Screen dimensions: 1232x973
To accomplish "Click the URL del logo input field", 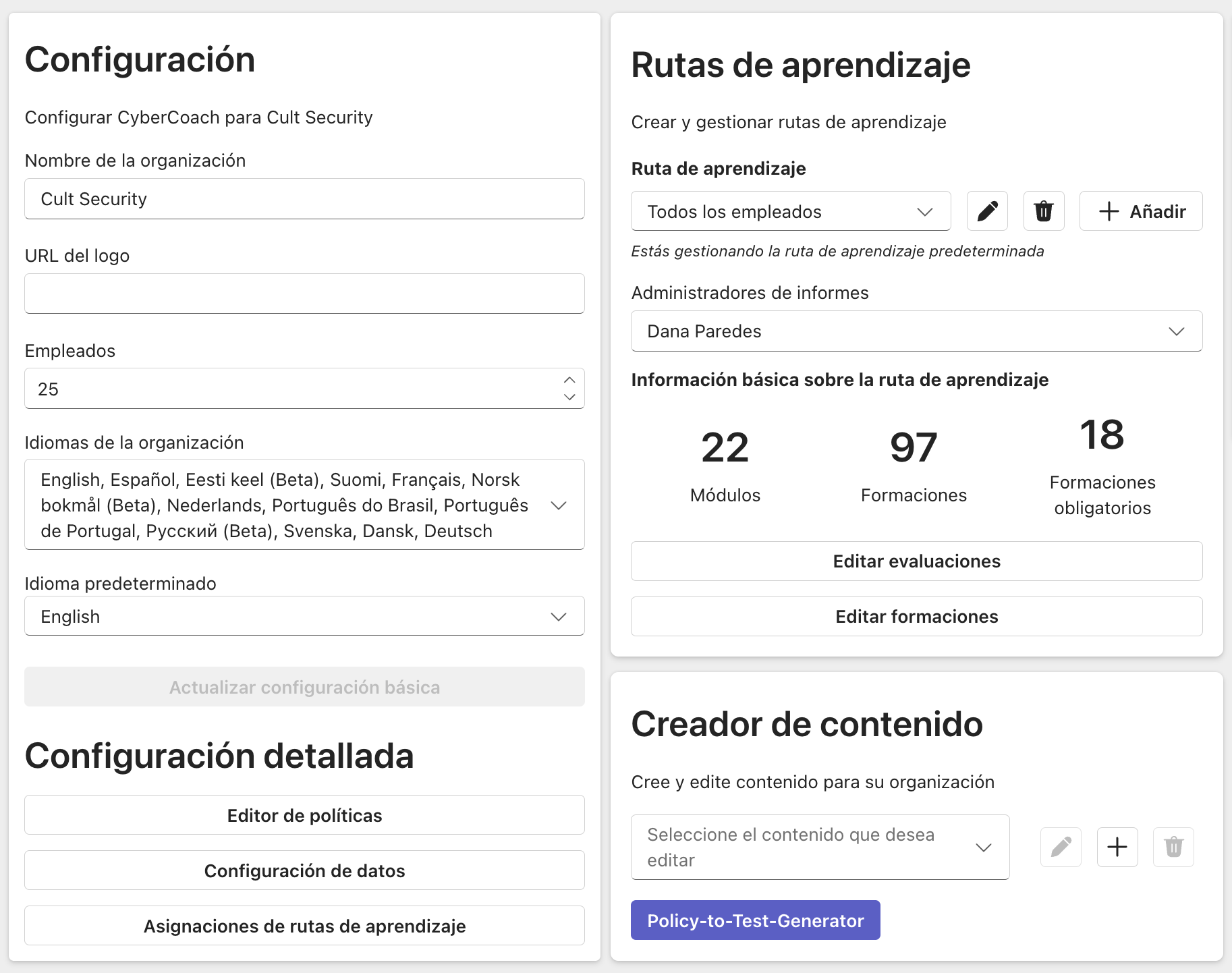I will click(x=304, y=294).
